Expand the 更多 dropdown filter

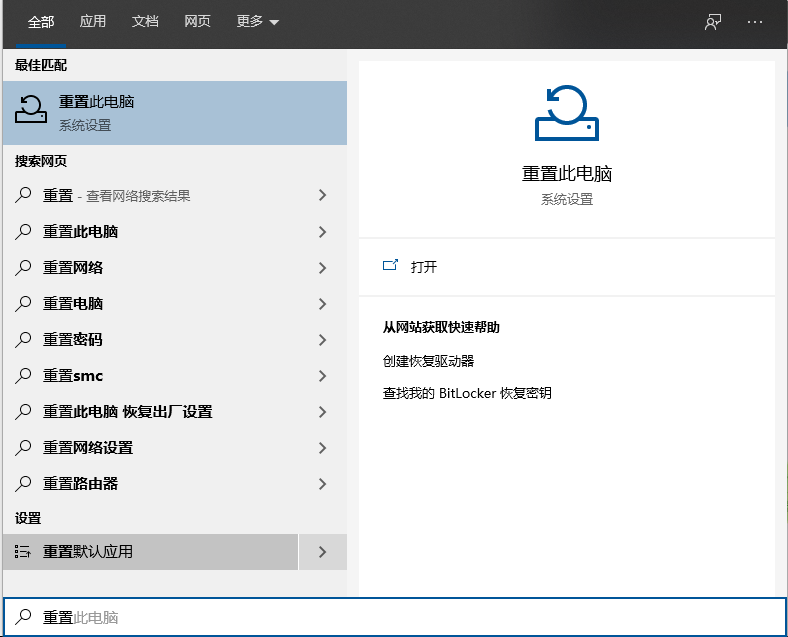click(258, 22)
